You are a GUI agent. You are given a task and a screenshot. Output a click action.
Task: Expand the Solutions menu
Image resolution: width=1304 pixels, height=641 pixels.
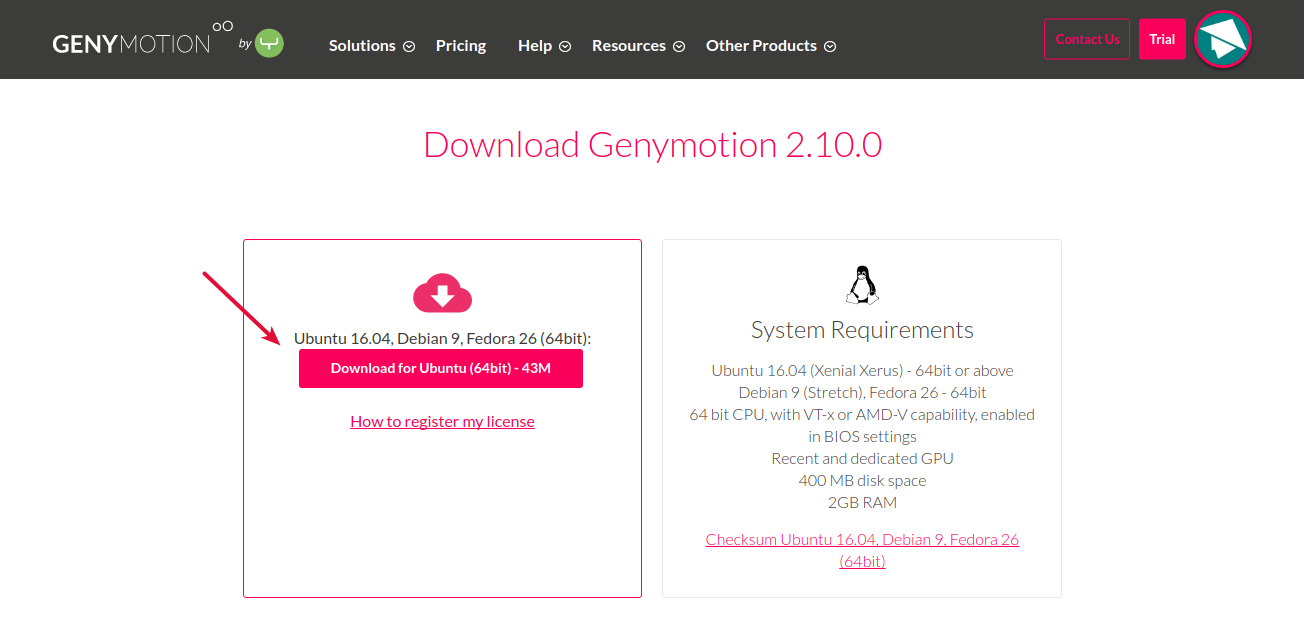pyautogui.click(x=364, y=45)
